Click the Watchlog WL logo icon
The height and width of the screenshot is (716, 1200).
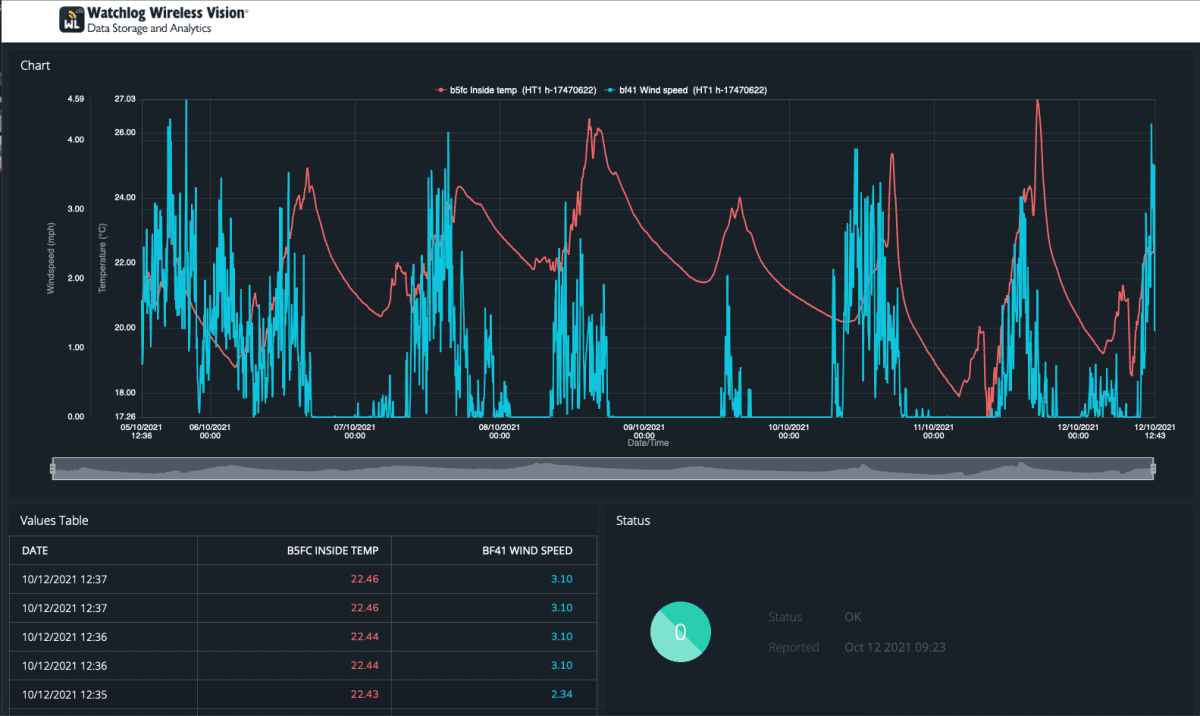point(71,20)
